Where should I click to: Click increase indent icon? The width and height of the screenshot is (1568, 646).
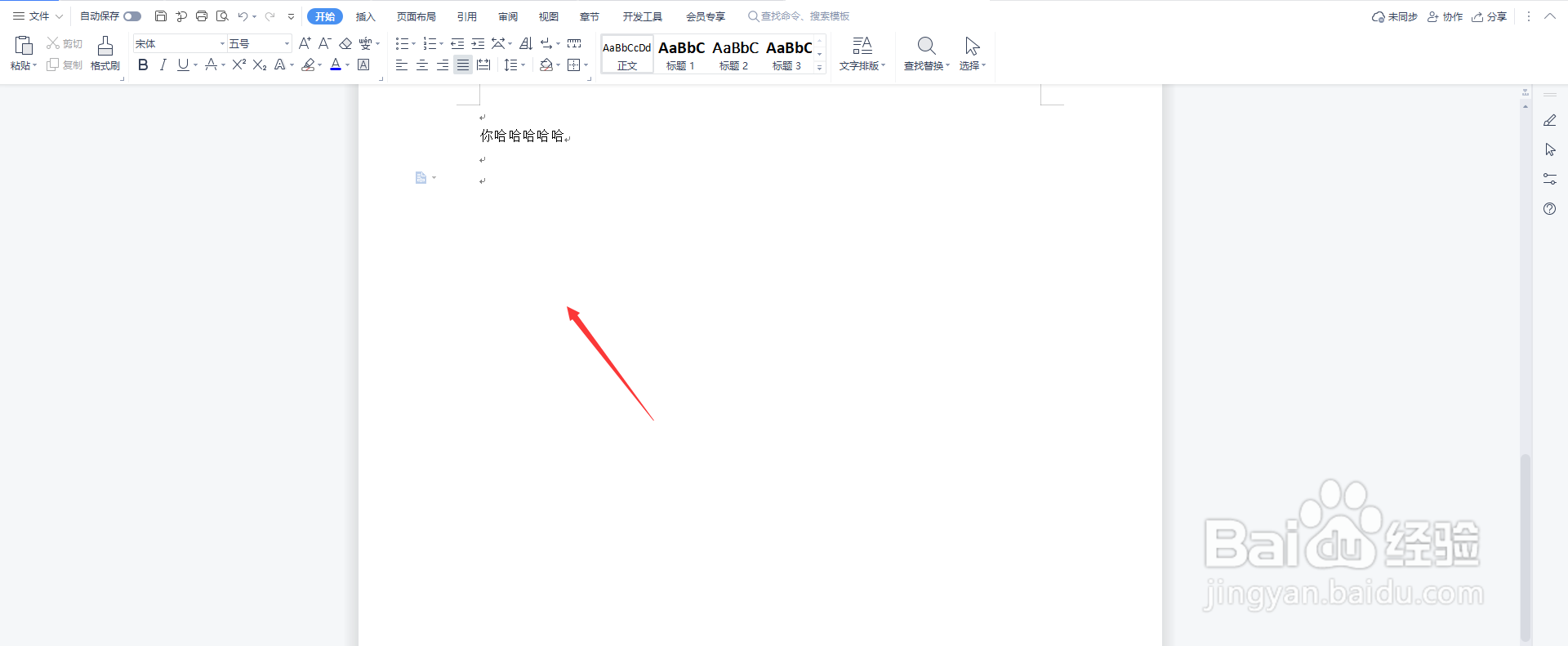(x=478, y=43)
